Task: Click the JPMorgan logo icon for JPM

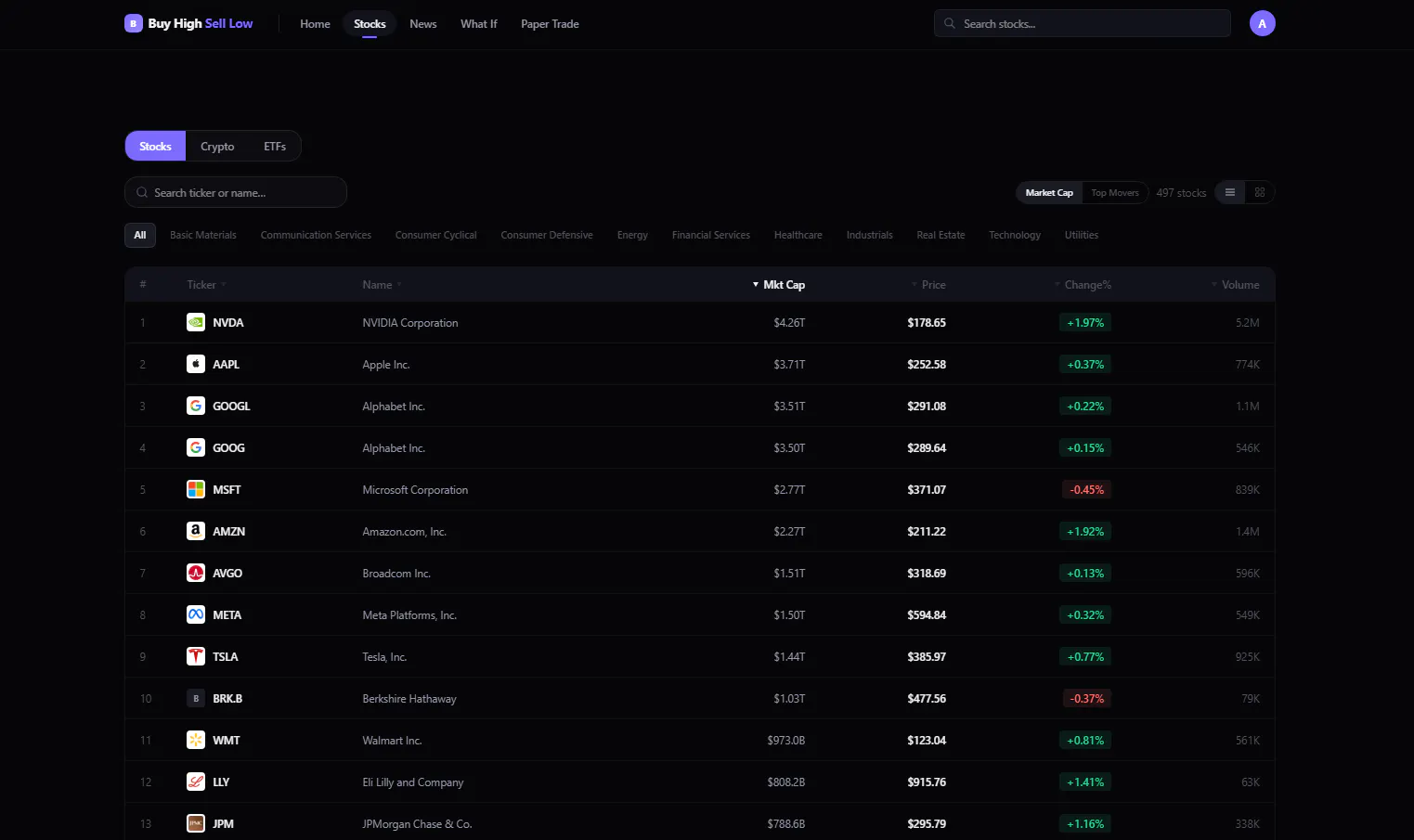Action: tap(196, 823)
